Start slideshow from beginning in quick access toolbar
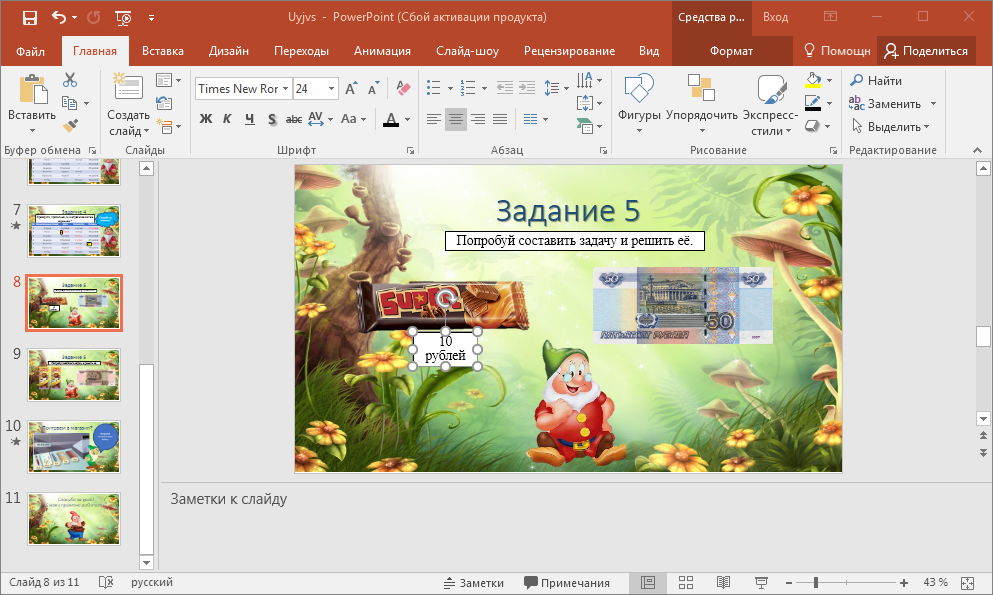This screenshot has height=595, width=993. (123, 18)
